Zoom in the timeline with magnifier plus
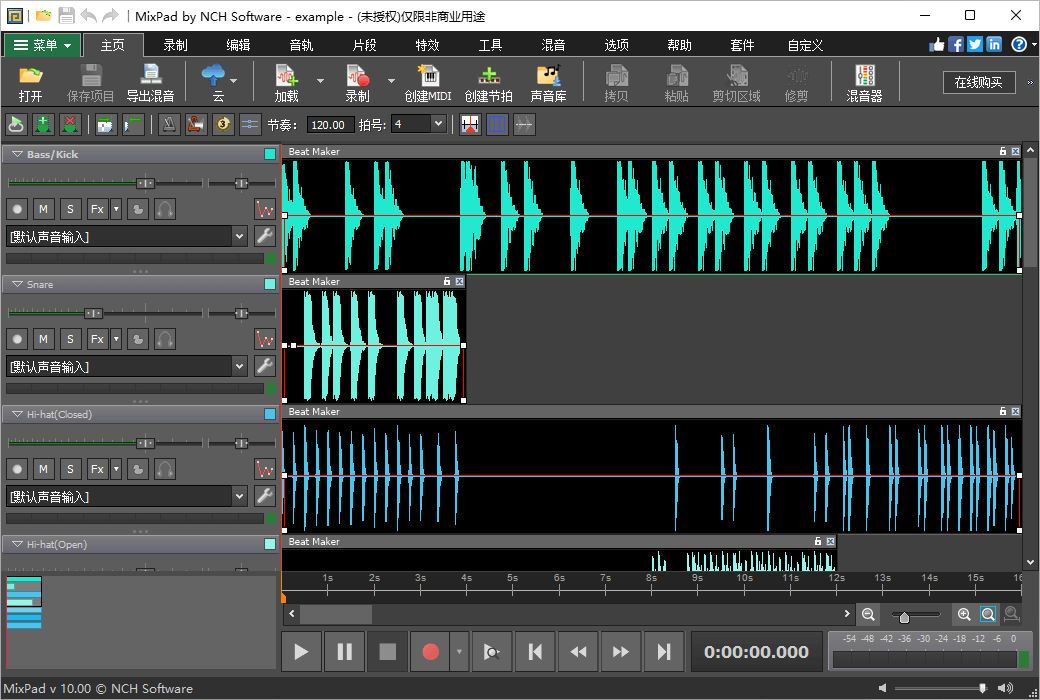The height and width of the screenshot is (700, 1040). tap(964, 614)
